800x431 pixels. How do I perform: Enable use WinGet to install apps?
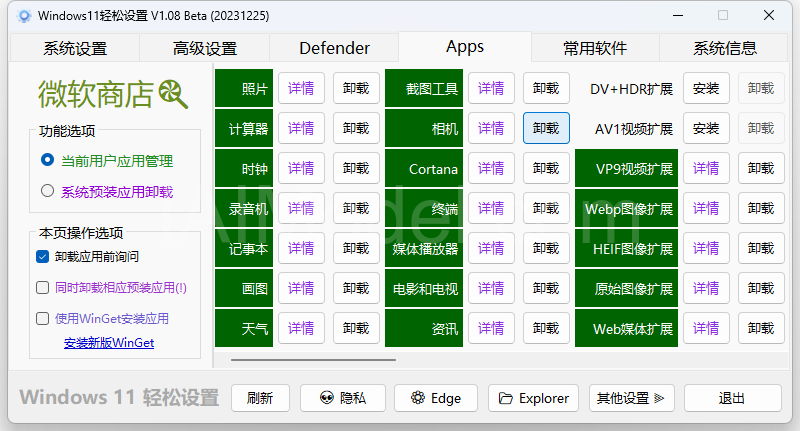click(x=43, y=319)
